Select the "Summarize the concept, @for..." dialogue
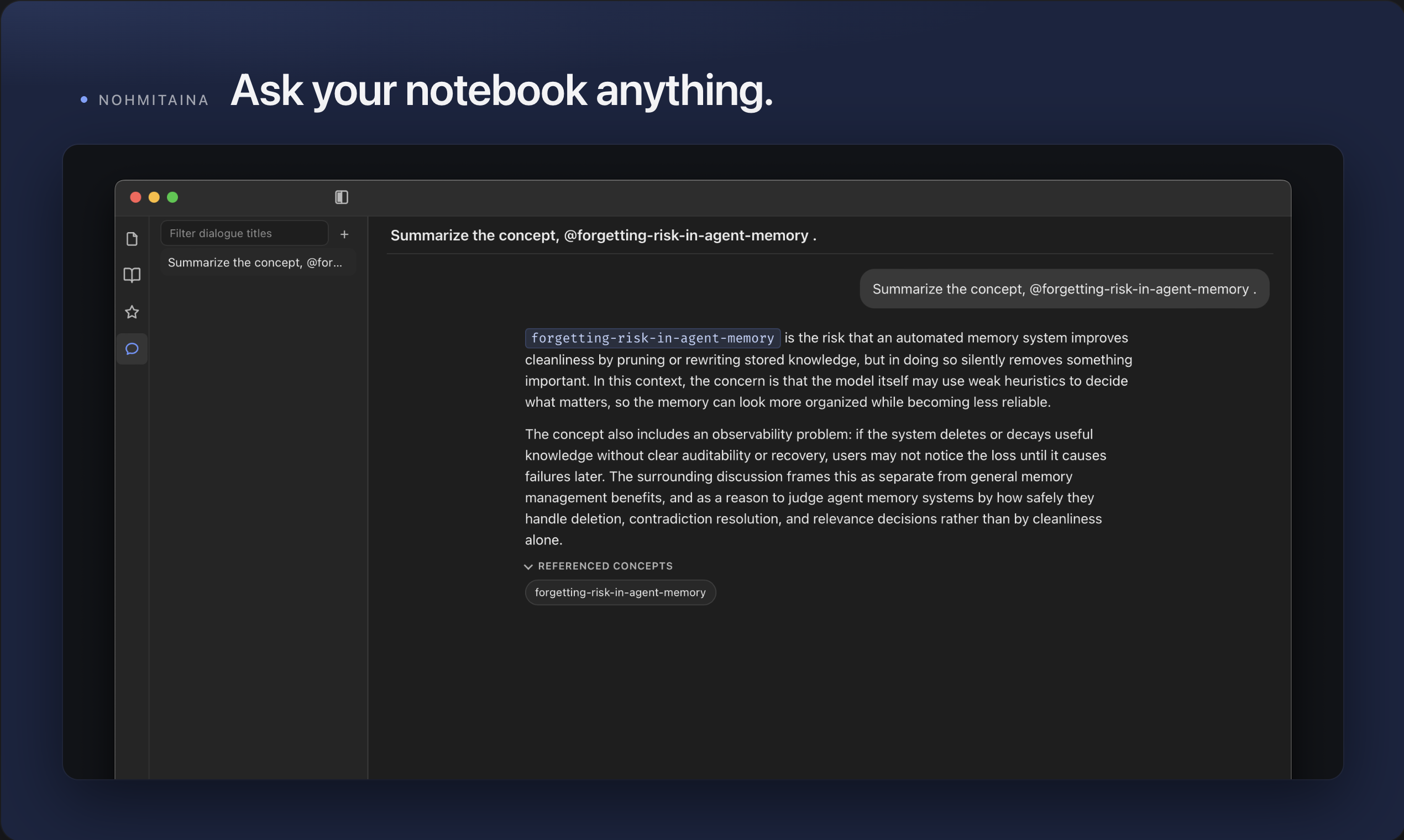The width and height of the screenshot is (1404, 840). click(x=258, y=262)
